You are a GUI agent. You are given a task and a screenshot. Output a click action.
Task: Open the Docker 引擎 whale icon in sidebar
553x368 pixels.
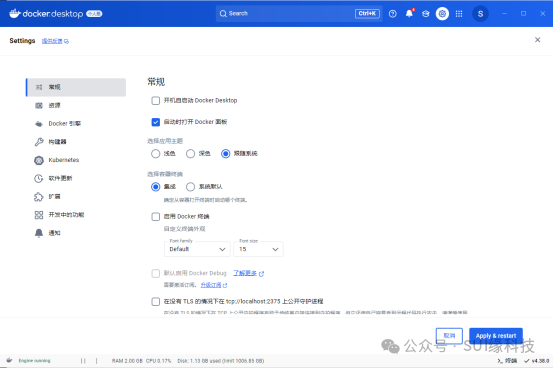[39, 123]
